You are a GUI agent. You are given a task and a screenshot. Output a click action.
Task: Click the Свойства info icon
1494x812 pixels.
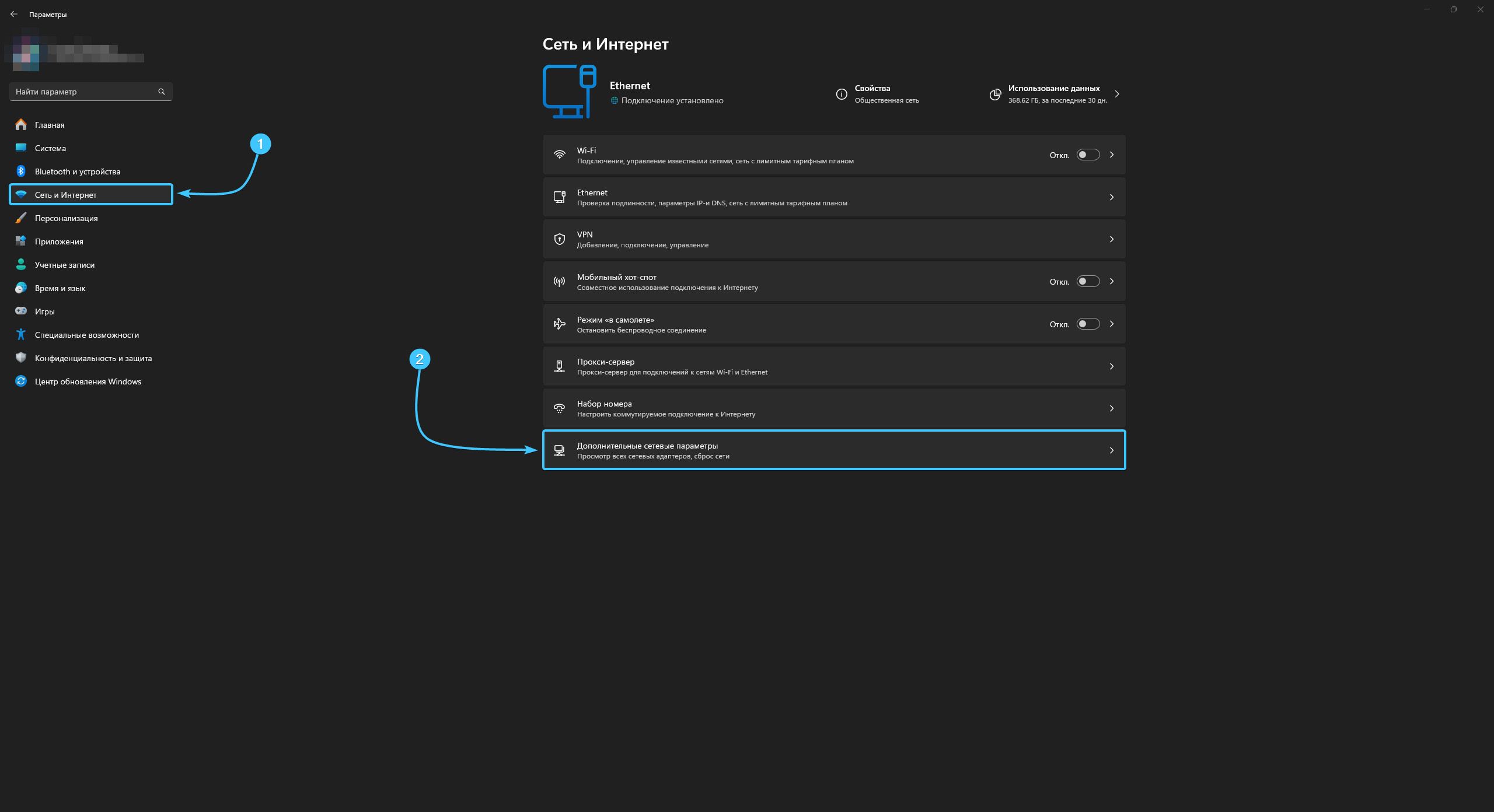pyautogui.click(x=842, y=94)
